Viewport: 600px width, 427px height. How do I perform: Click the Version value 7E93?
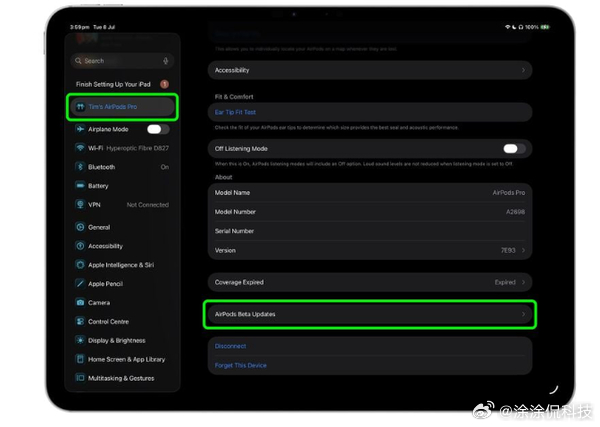[x=508, y=250]
